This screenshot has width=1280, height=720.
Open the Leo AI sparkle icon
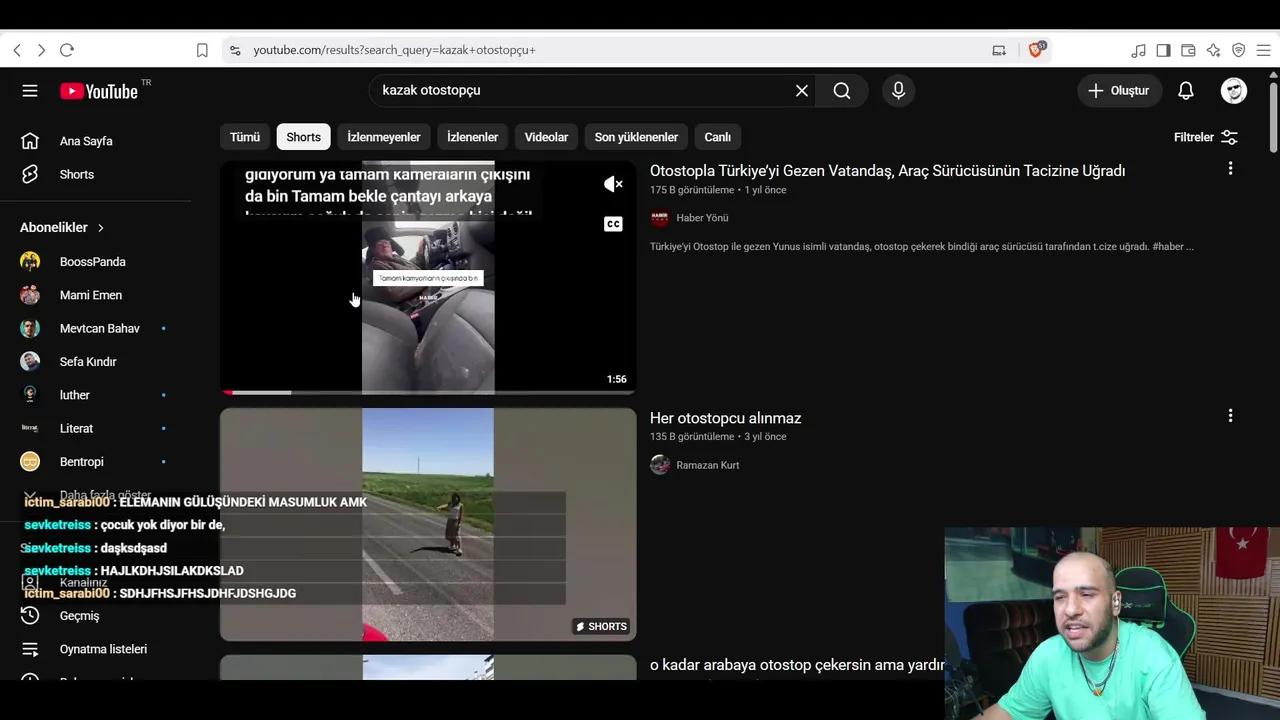1213,50
